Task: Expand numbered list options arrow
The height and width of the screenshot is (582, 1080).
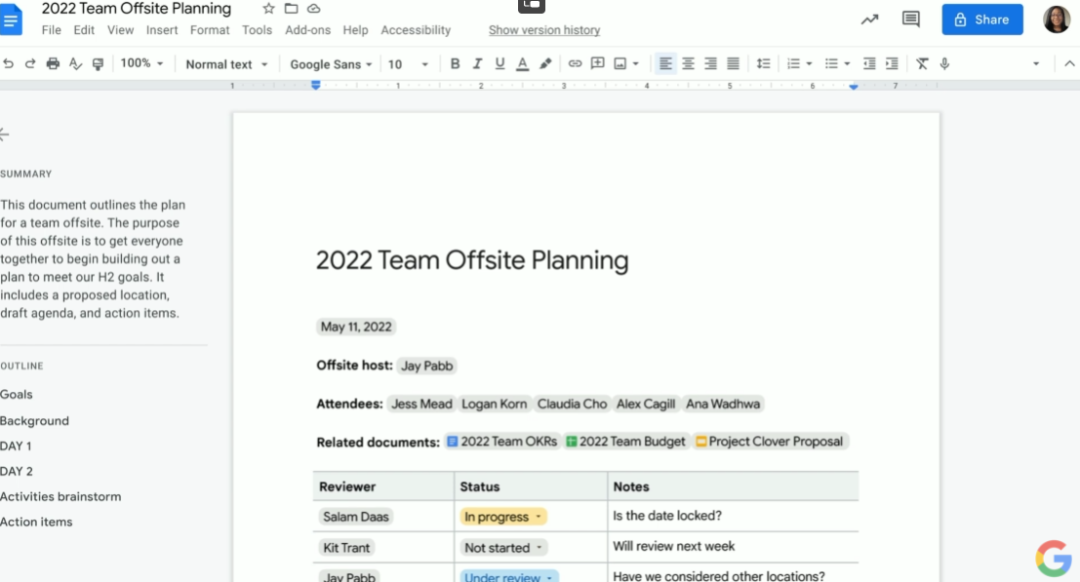Action: coord(809,64)
